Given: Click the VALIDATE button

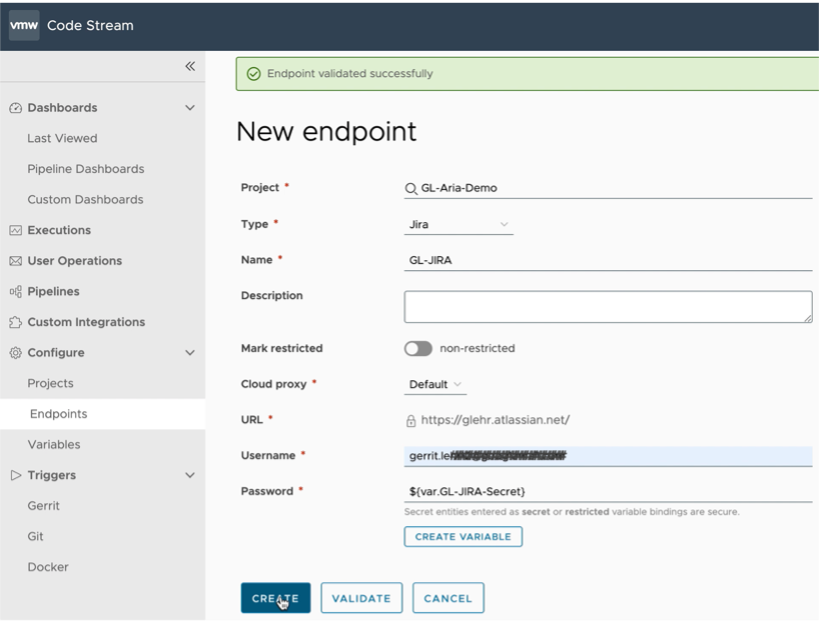Looking at the screenshot, I should (361, 598).
